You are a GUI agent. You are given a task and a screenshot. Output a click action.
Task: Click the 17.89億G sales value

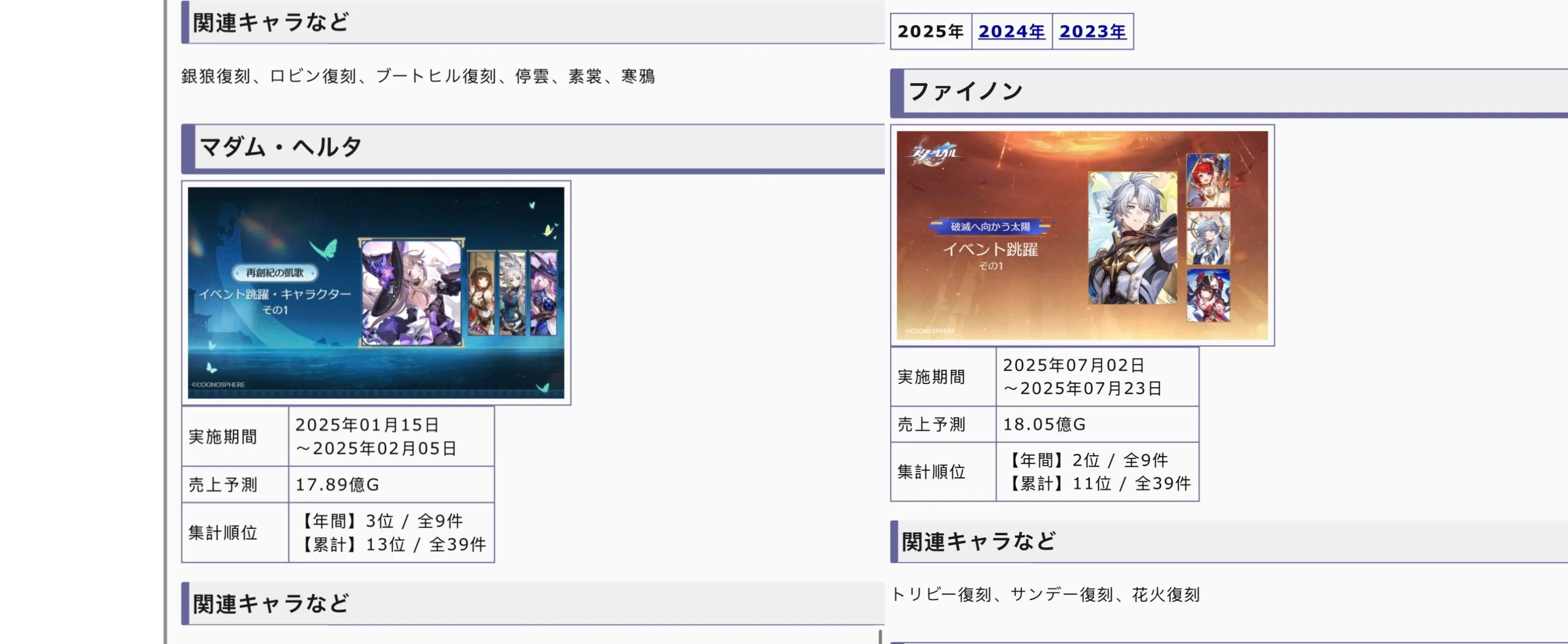tap(337, 484)
